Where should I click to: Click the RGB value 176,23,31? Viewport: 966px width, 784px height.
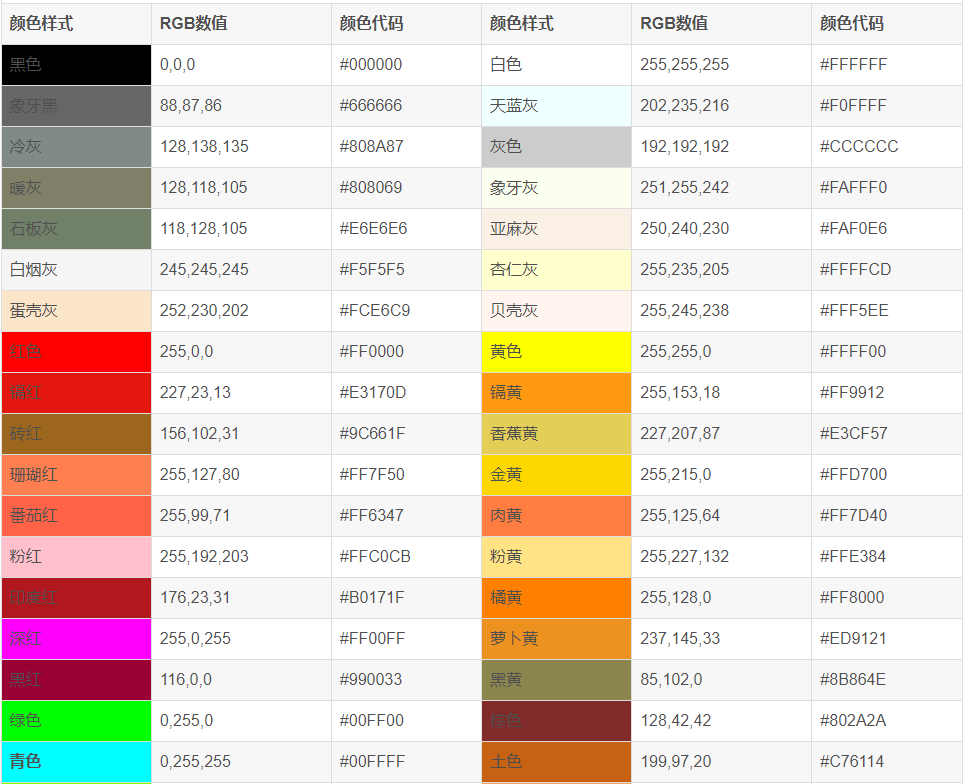[195, 598]
